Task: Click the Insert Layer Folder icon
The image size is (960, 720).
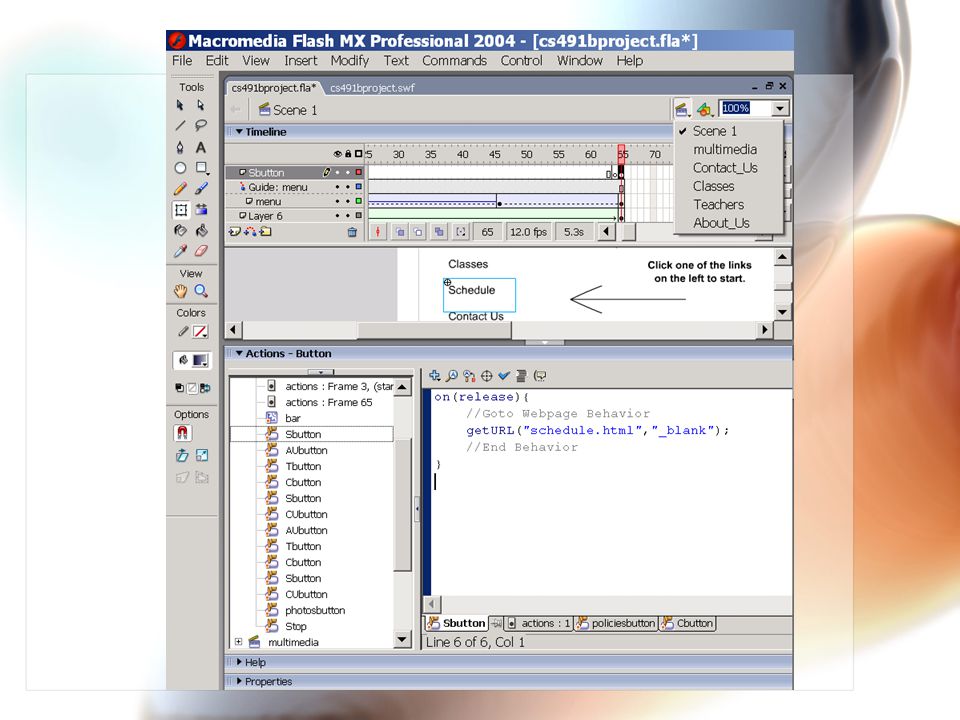Action: click(x=266, y=231)
